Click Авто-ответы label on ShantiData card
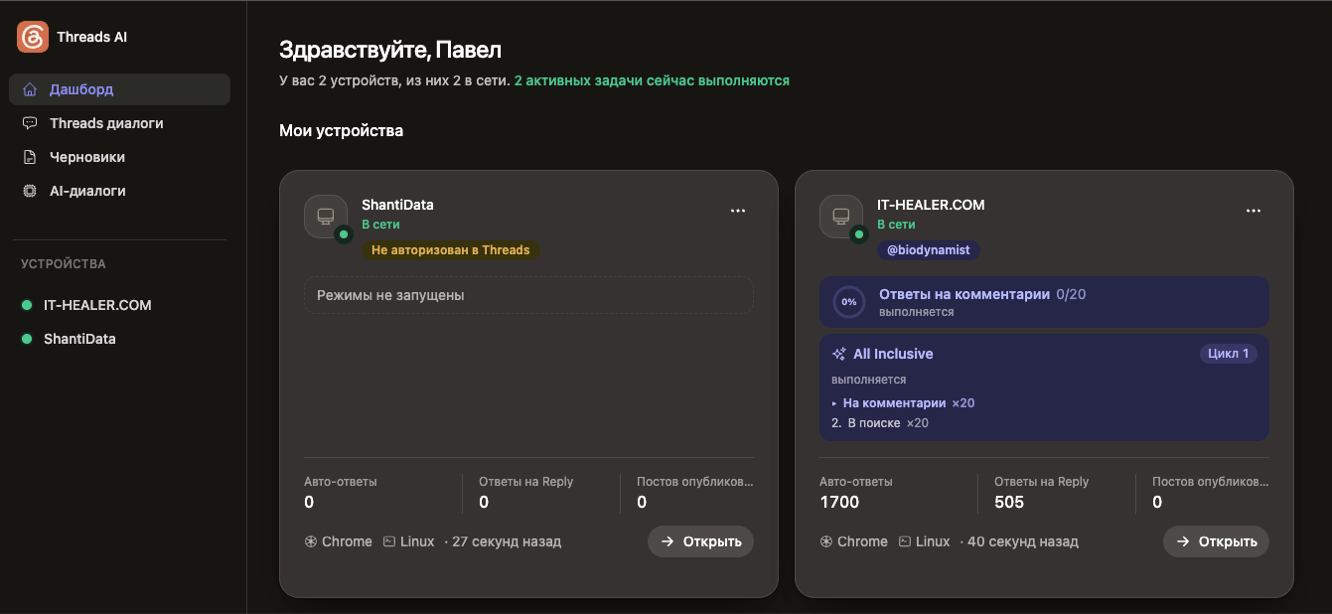Screen dimensions: 1332x614 point(341,481)
